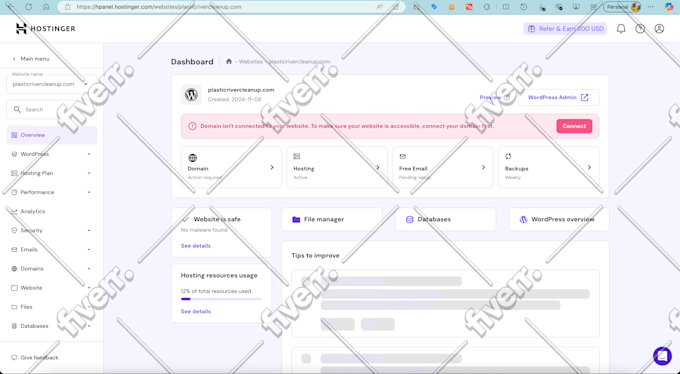Click the search magnifier icon in sidebar
The image size is (680, 374).
(17, 109)
